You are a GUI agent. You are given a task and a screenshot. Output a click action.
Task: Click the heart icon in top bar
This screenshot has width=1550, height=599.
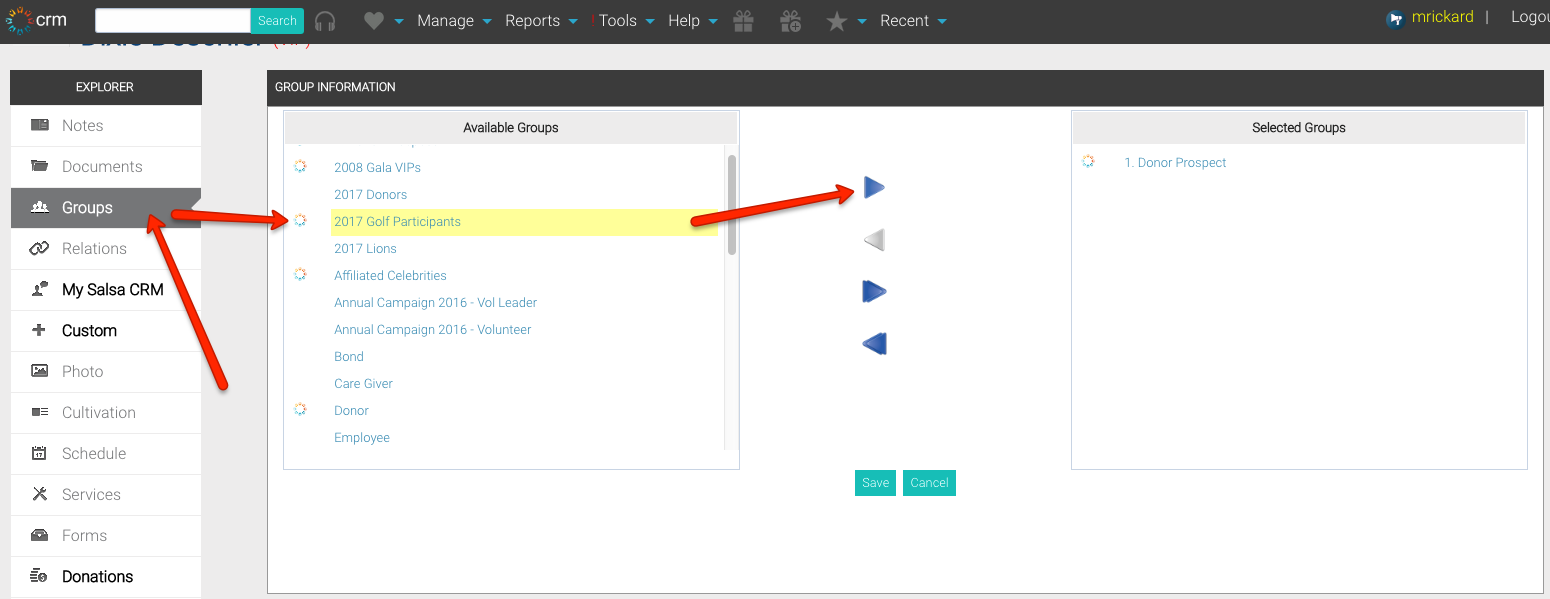tap(374, 21)
